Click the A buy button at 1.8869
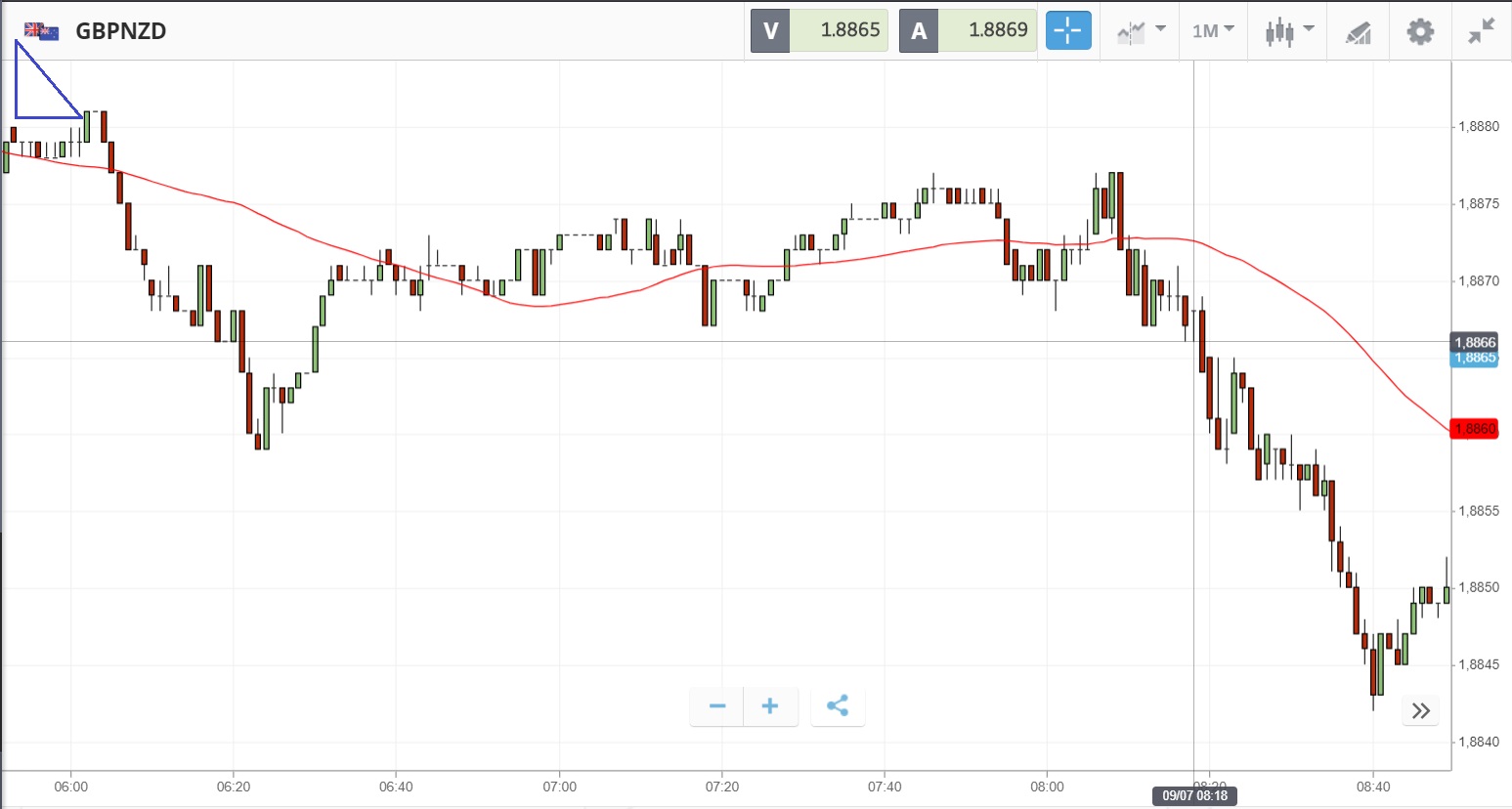The height and width of the screenshot is (809, 1512). (968, 30)
